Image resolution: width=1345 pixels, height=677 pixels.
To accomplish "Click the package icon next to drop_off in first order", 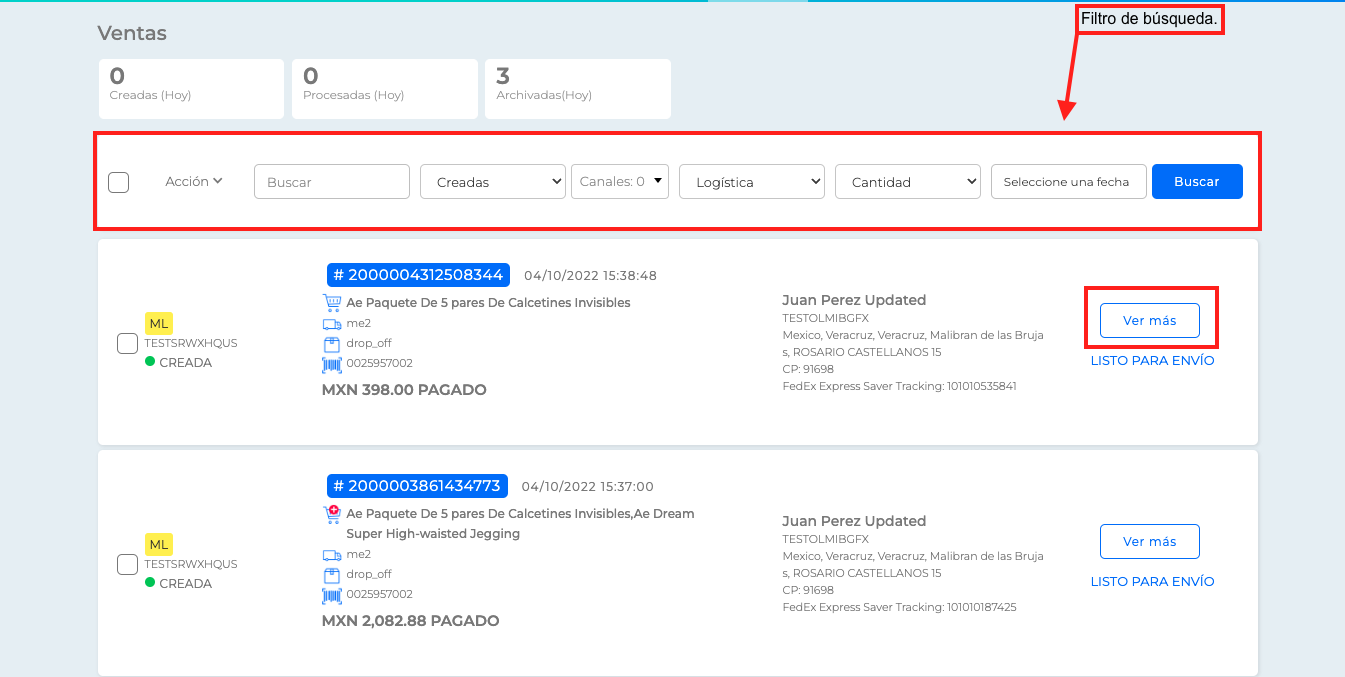I will 332,344.
